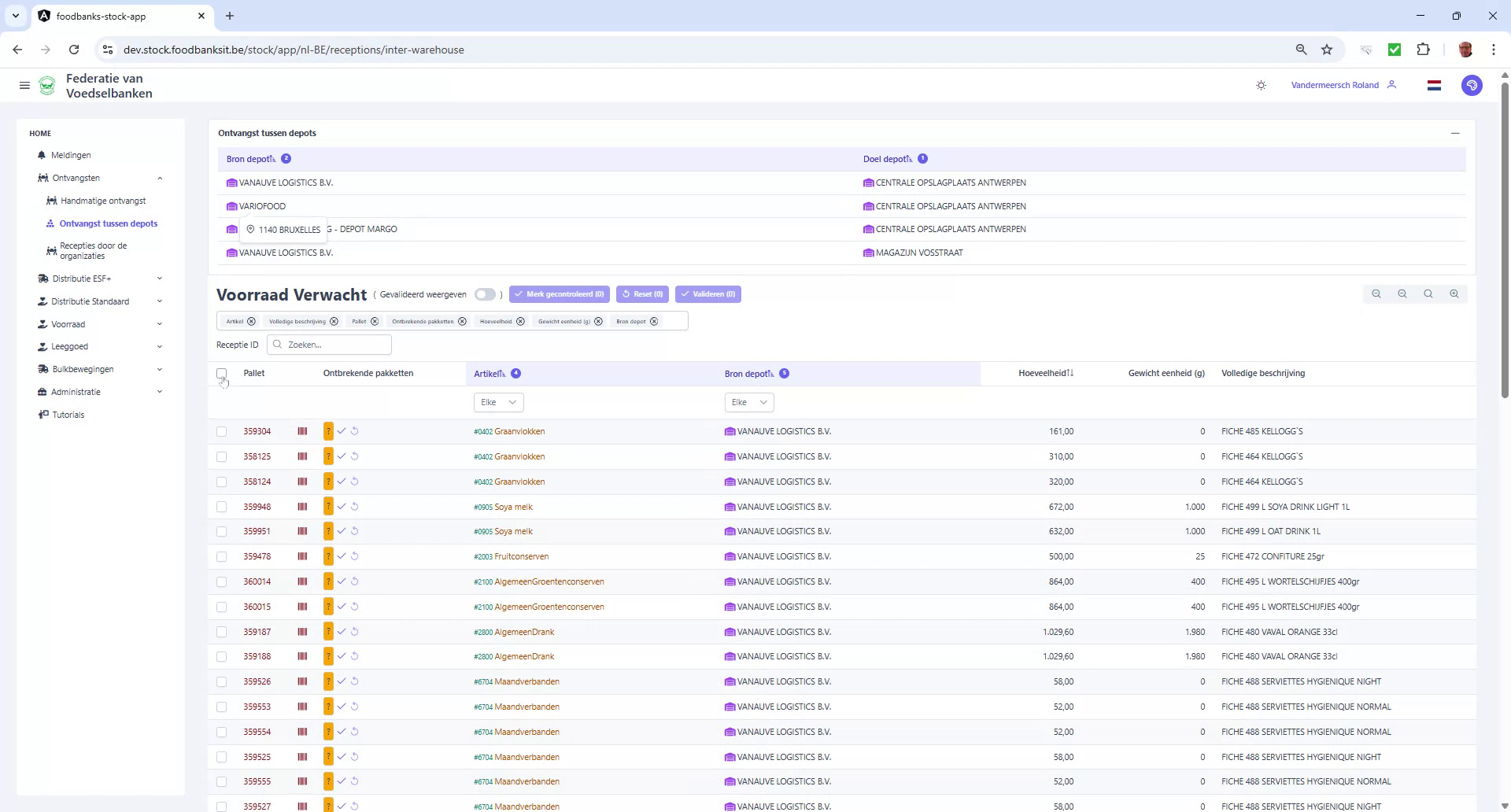Switch to light theme with sun icon
This screenshot has height=812, width=1511.
1261,85
